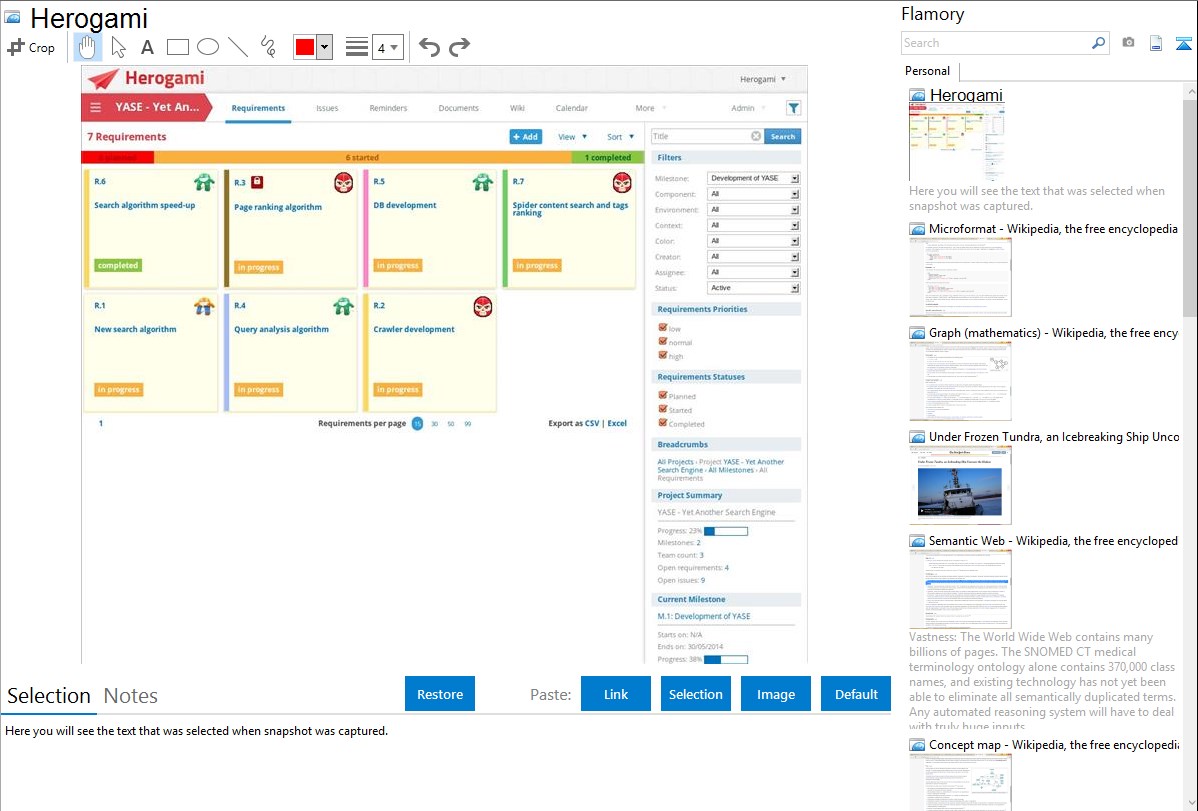Open Semantic Web snapshot title
This screenshot has width=1198, height=811.
click(x=1053, y=540)
